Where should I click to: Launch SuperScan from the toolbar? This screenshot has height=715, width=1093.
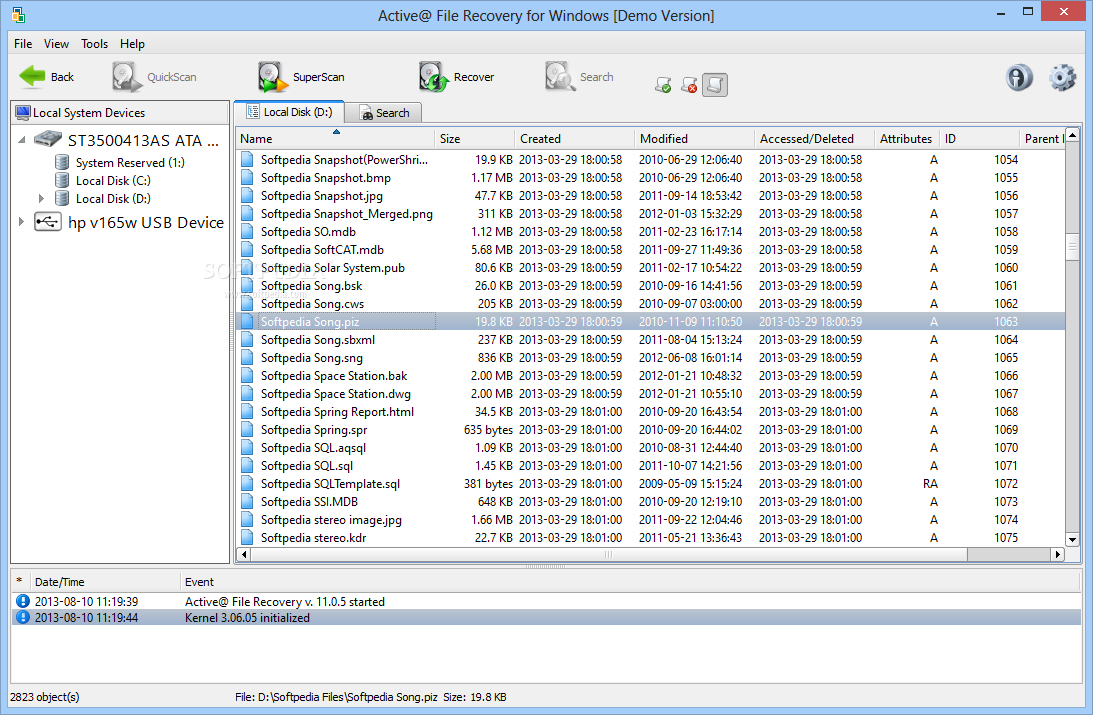pyautogui.click(x=300, y=77)
